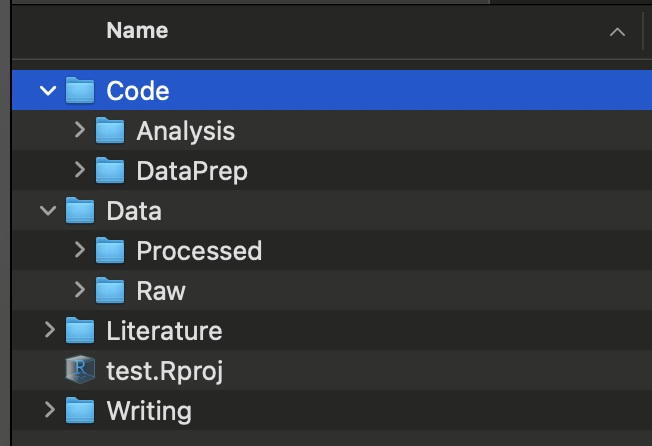
Task: Click the Writing folder icon
Action: (80, 410)
